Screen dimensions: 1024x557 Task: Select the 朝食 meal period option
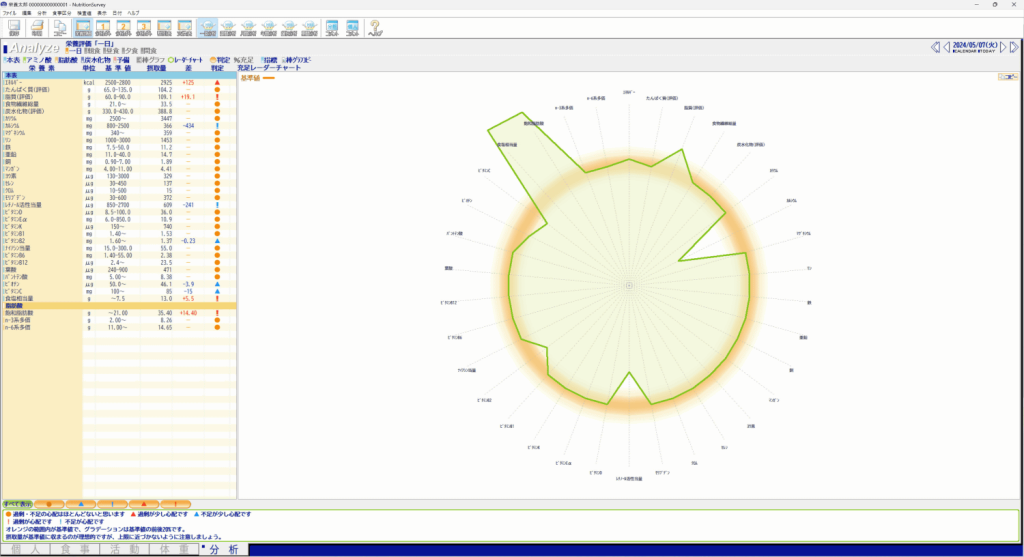pyautogui.click(x=92, y=51)
